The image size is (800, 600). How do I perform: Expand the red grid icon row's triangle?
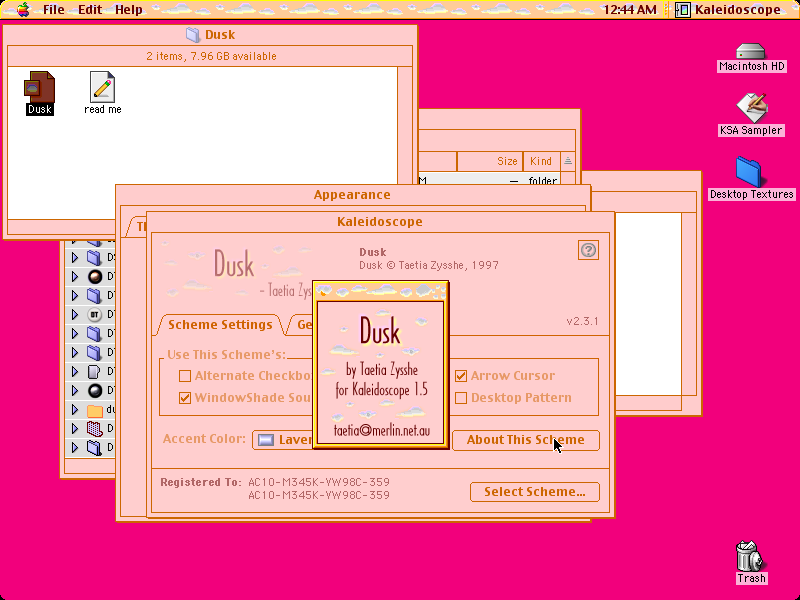(x=74, y=429)
